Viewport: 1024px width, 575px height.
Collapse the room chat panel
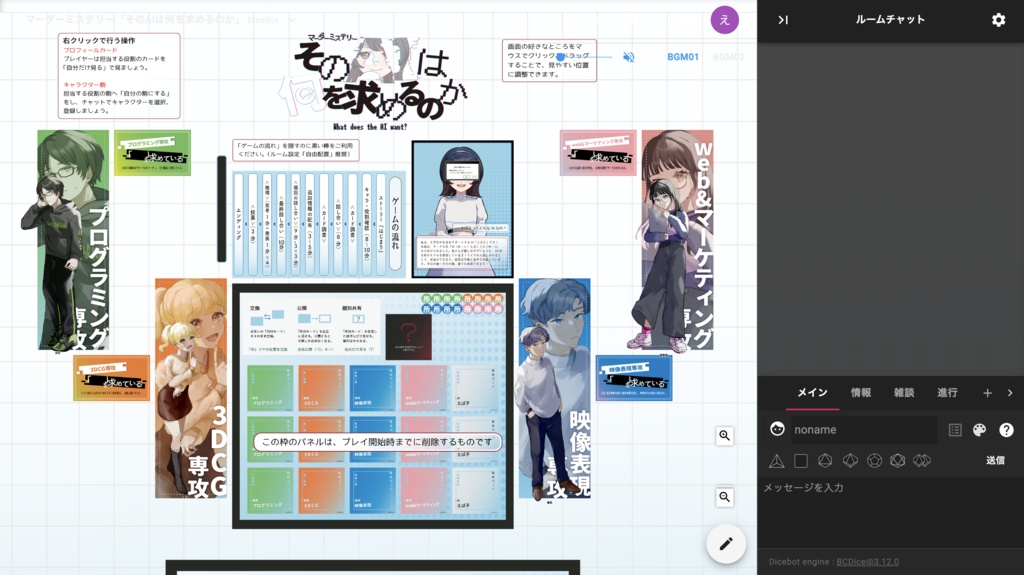pos(782,20)
